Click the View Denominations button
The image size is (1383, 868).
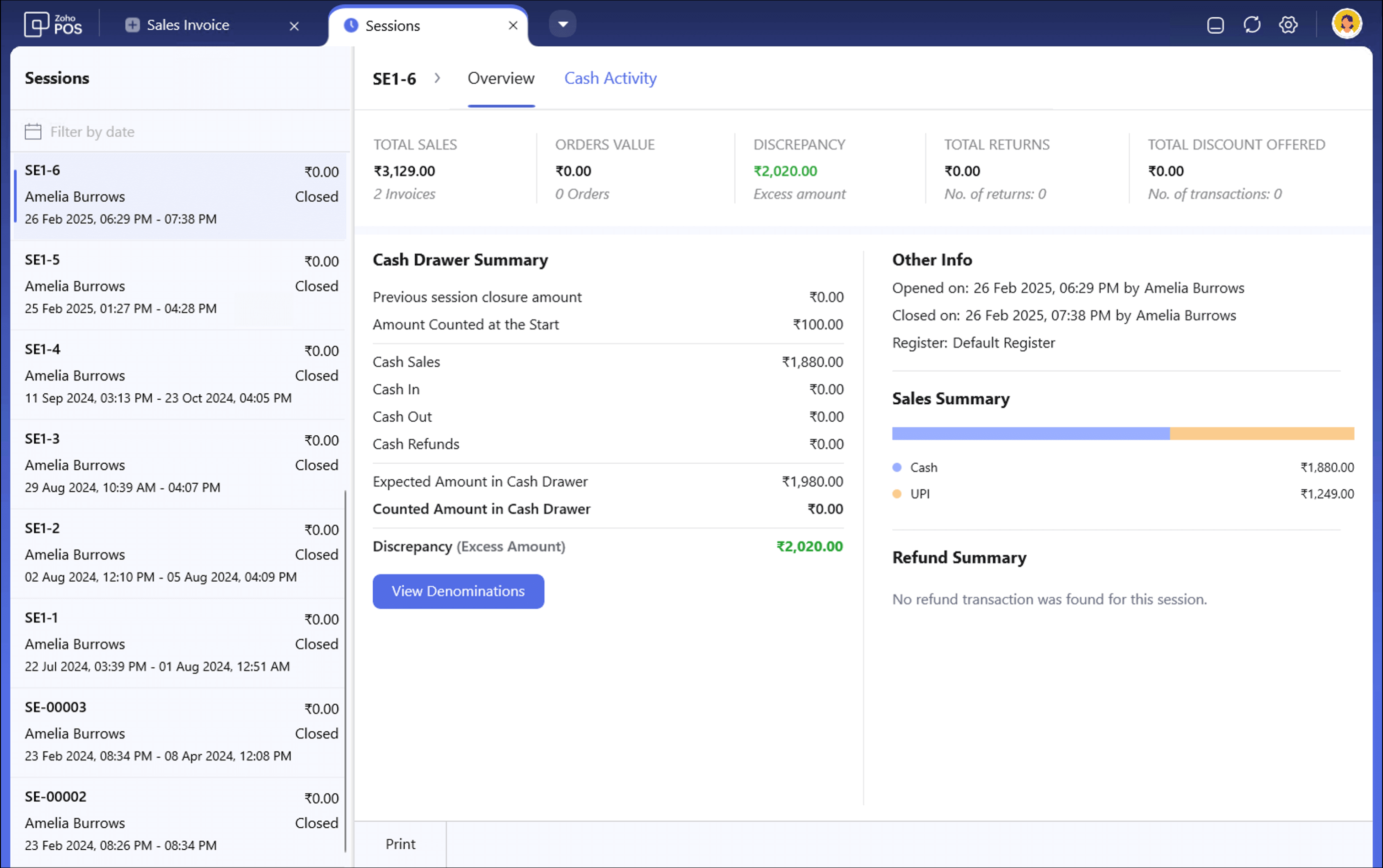[457, 591]
